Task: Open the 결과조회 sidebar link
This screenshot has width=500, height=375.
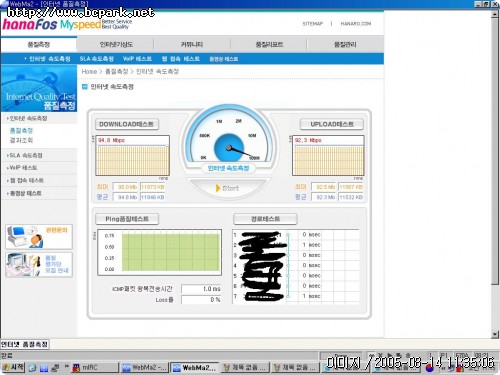Action: point(21,140)
